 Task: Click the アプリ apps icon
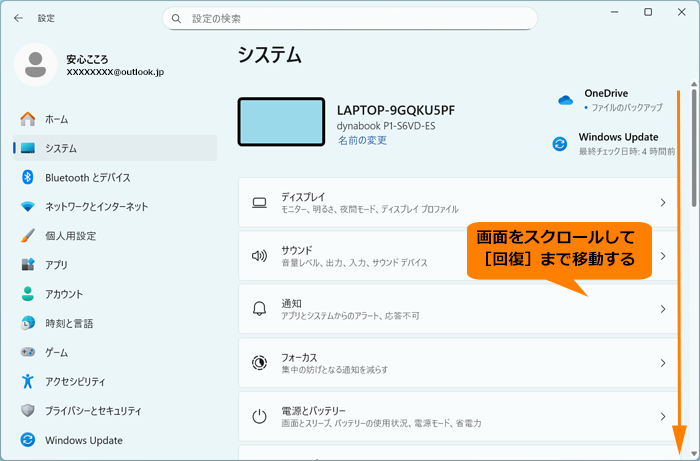28,265
